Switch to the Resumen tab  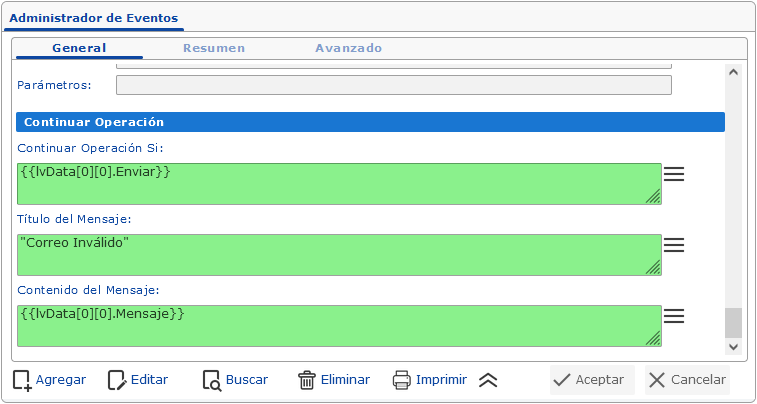coord(214,48)
